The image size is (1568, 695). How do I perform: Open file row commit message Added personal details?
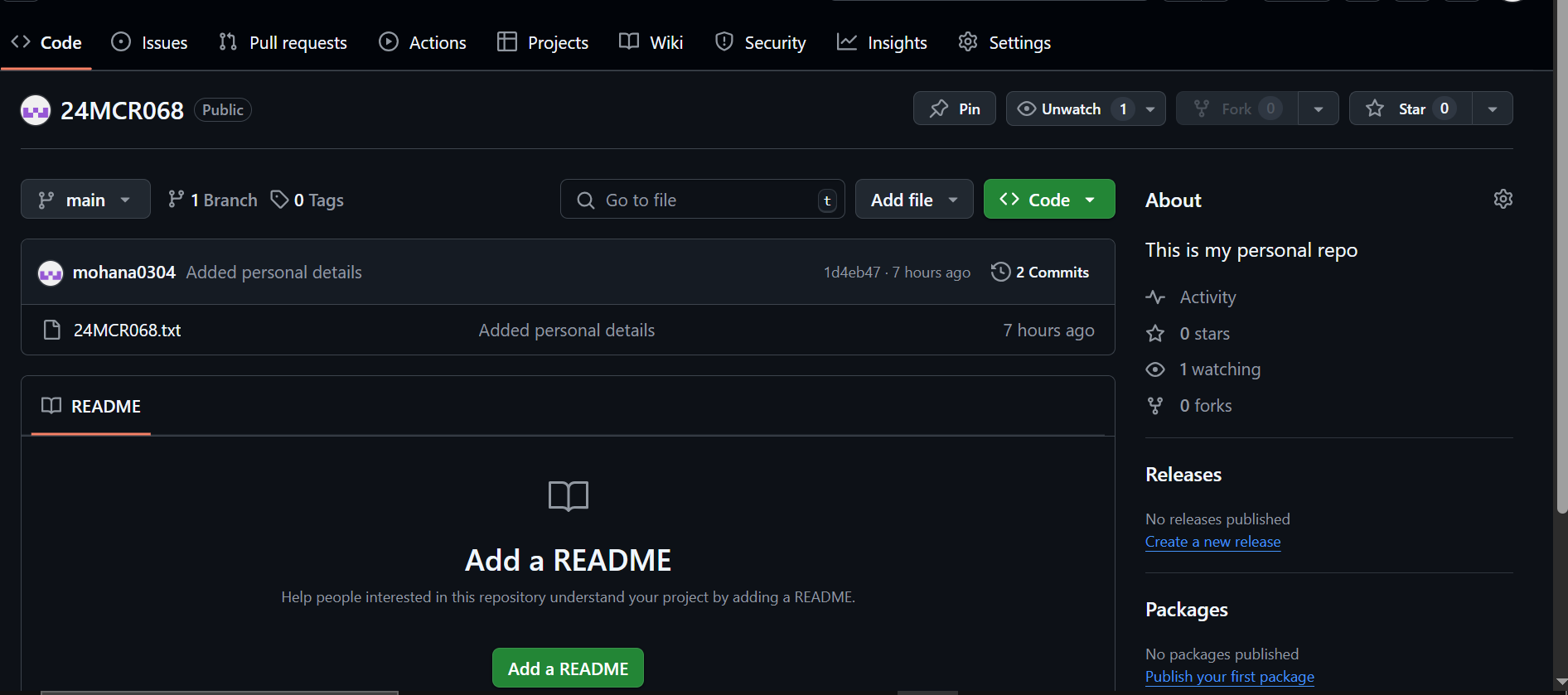click(x=567, y=330)
